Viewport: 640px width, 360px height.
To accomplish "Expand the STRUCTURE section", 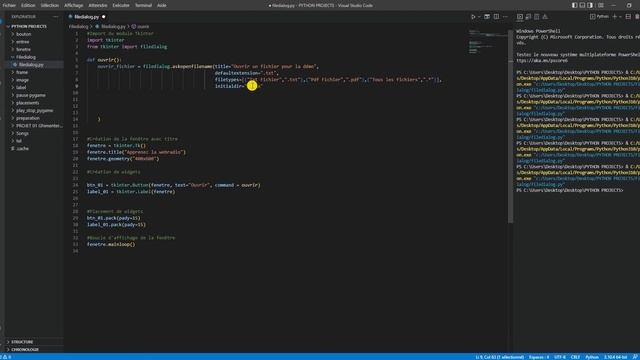I will (x=22, y=342).
